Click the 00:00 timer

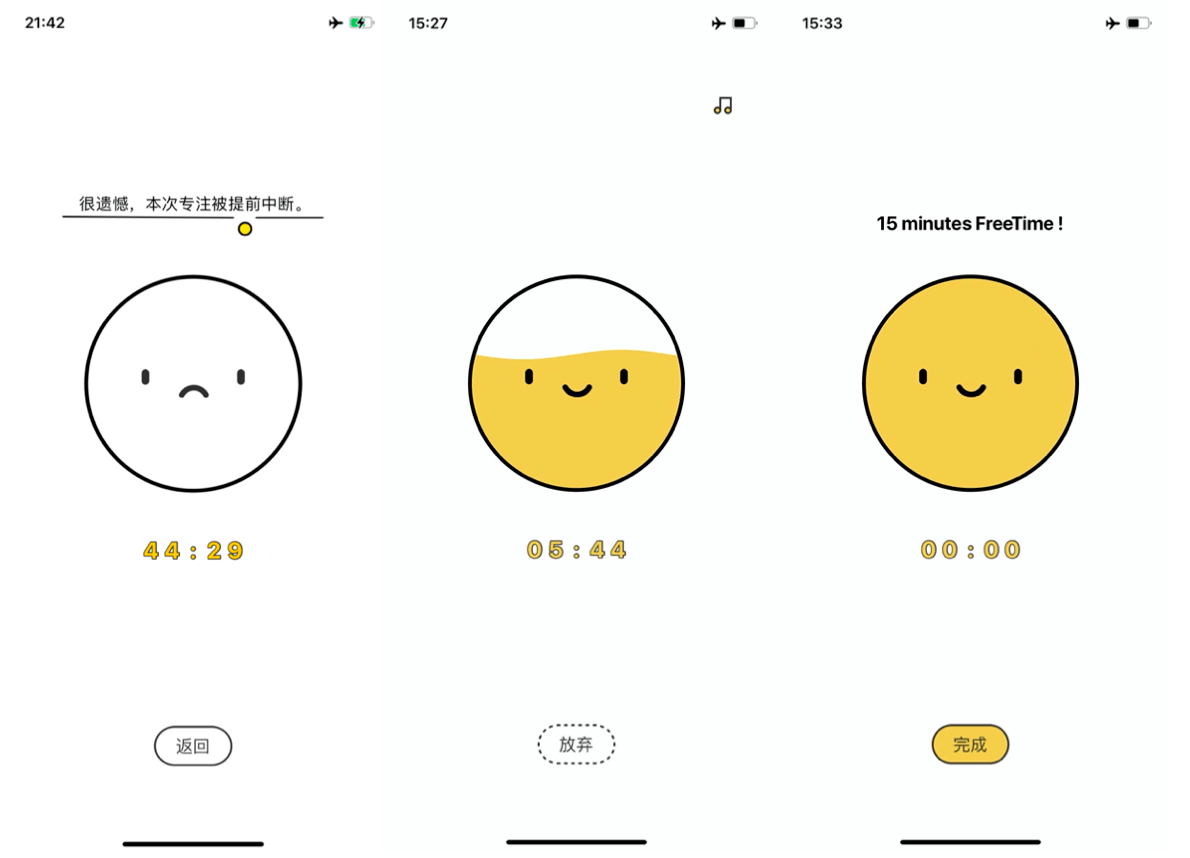pyautogui.click(x=970, y=549)
